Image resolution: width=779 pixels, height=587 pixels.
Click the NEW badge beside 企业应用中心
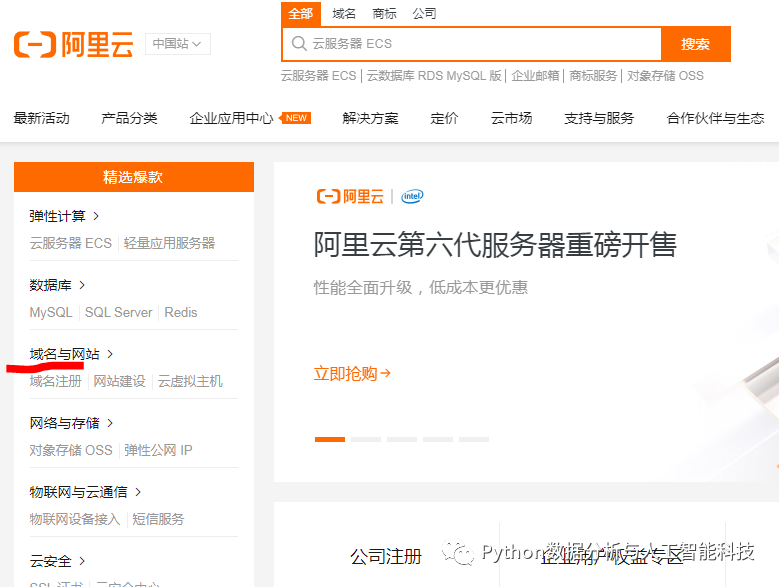(296, 118)
